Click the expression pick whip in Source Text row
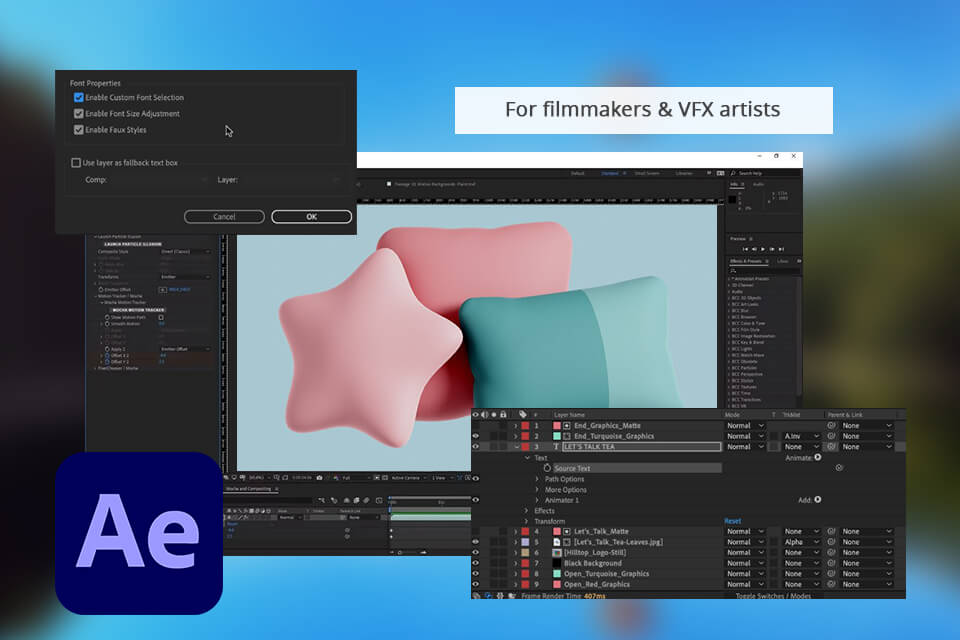This screenshot has height=640, width=960. coord(839,467)
